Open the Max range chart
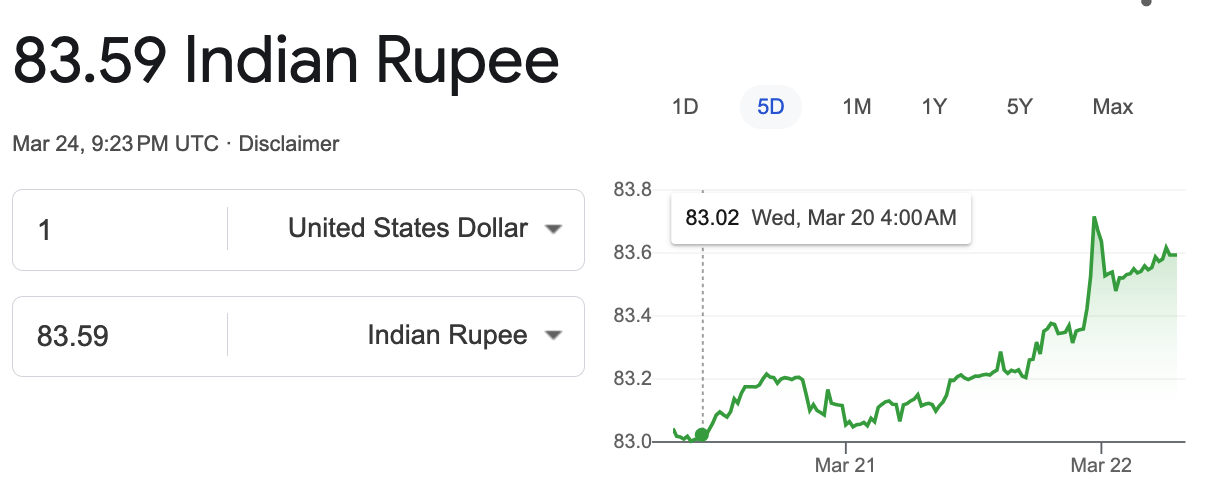The height and width of the screenshot is (494, 1226). pyautogui.click(x=1113, y=107)
